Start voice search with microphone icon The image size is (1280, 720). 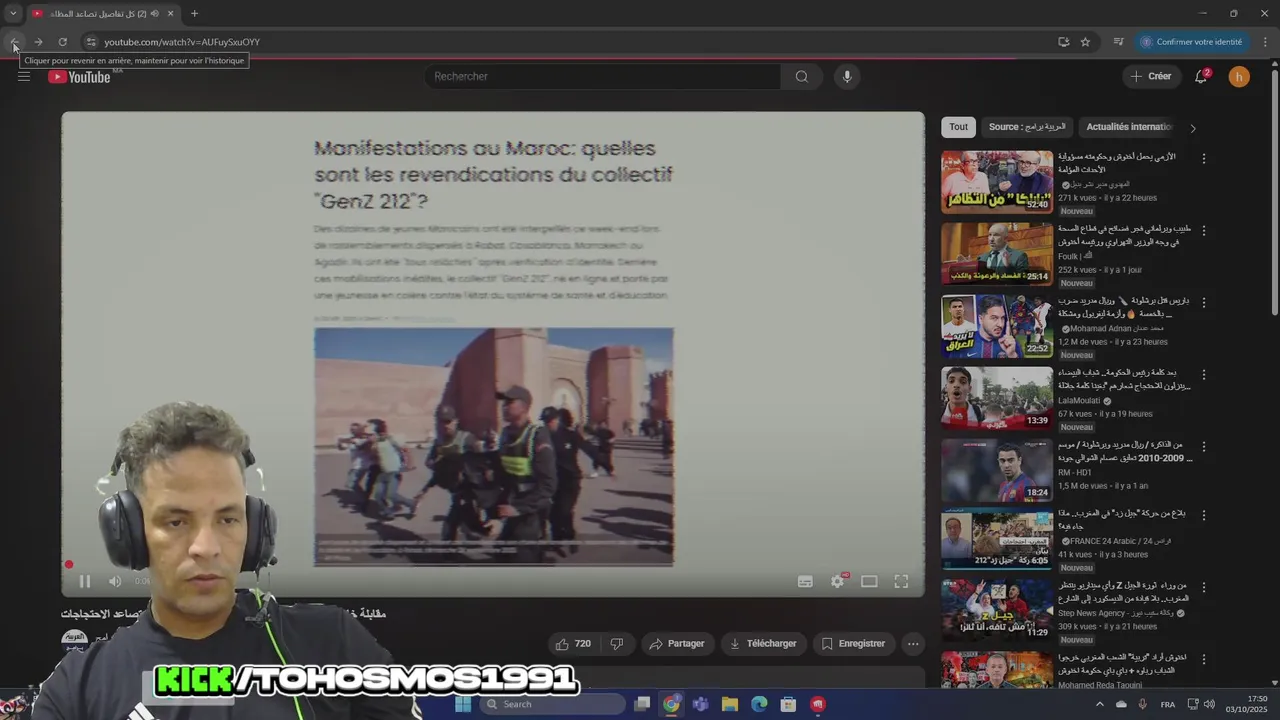847,76
